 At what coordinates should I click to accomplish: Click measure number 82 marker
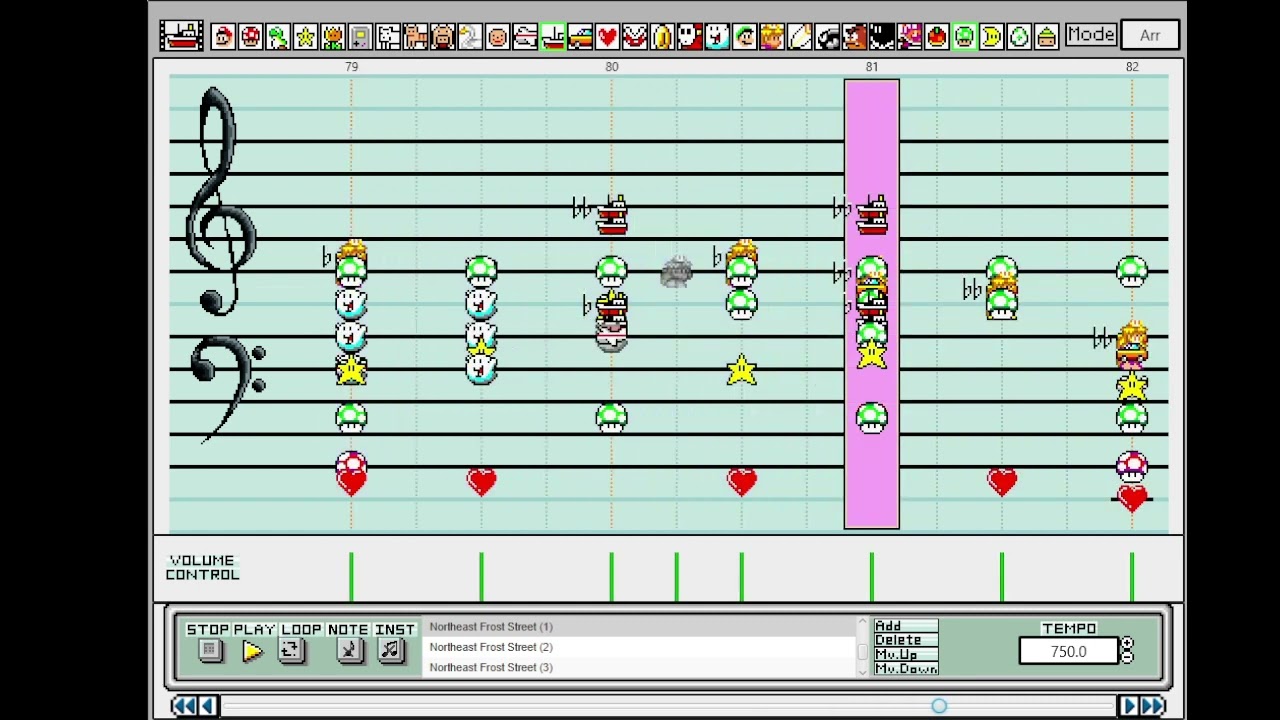pyautogui.click(x=1132, y=66)
